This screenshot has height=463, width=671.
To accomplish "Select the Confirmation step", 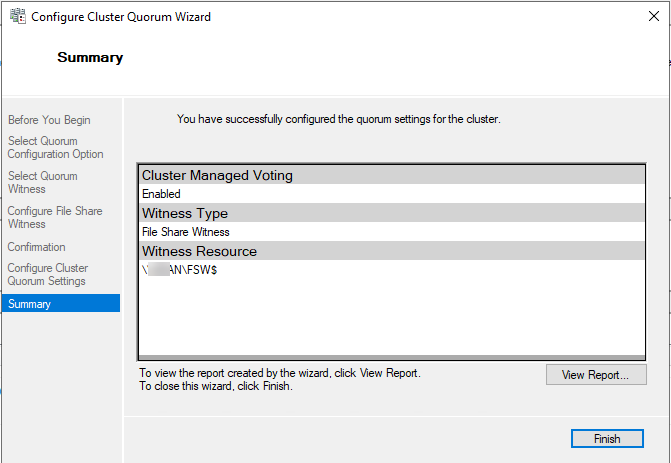I will pyautogui.click(x=37, y=247).
